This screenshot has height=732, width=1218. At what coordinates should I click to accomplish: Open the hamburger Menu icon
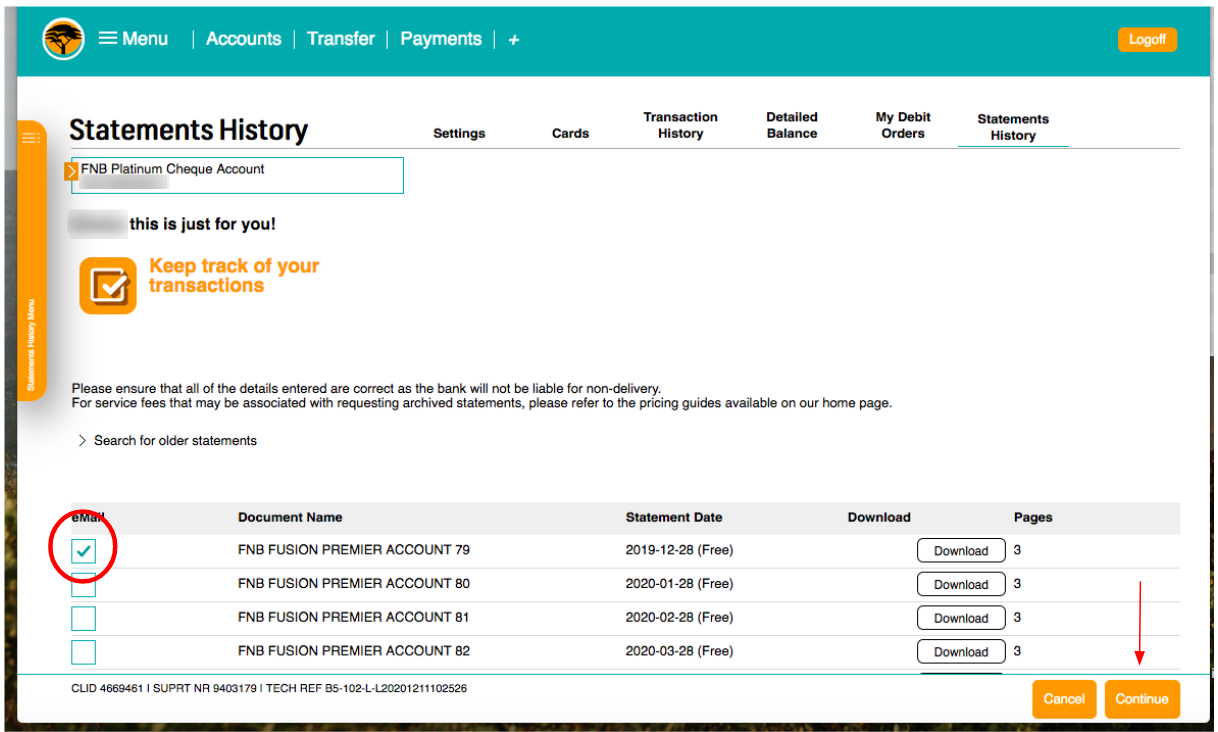click(x=108, y=39)
